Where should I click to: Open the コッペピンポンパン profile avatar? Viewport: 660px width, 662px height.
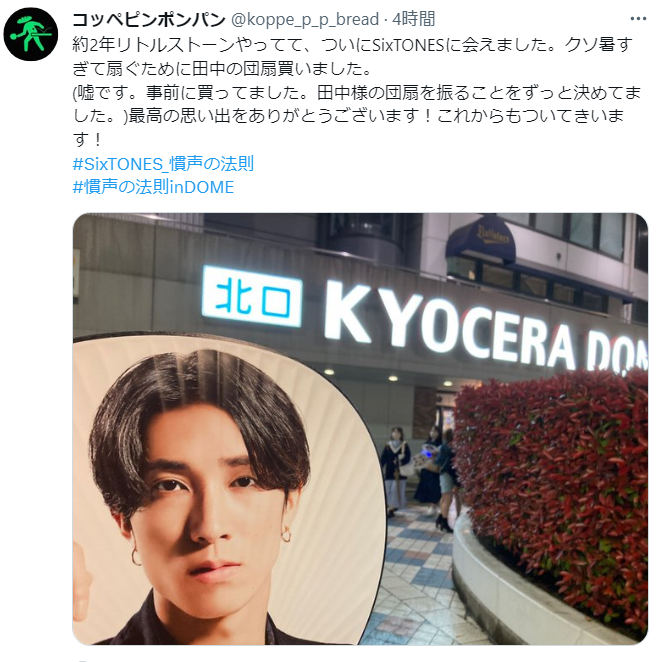(30, 34)
